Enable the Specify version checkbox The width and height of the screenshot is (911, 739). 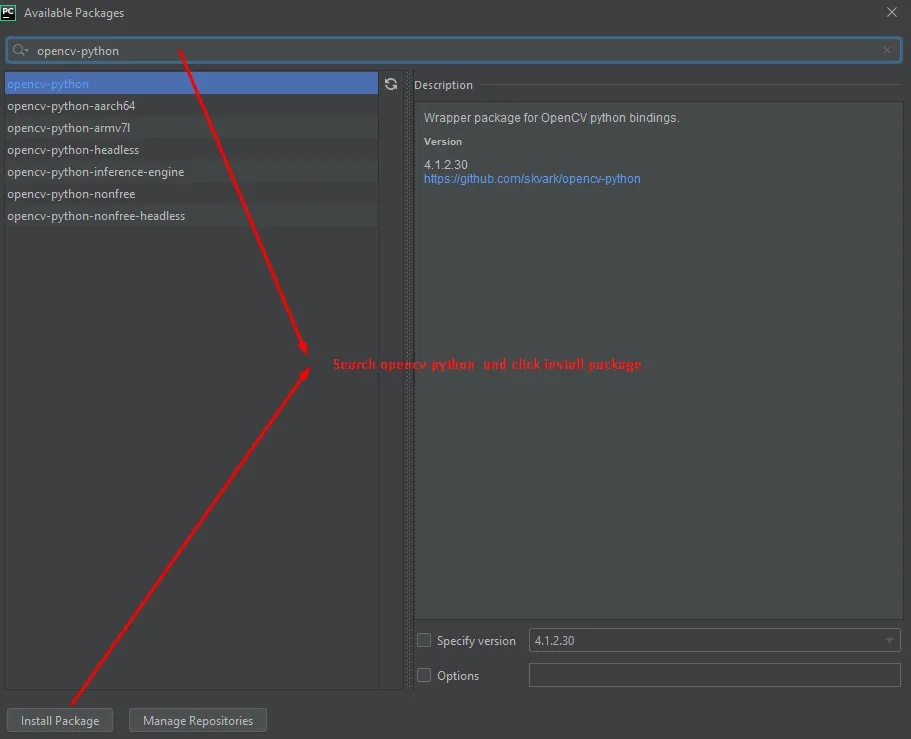click(x=424, y=640)
